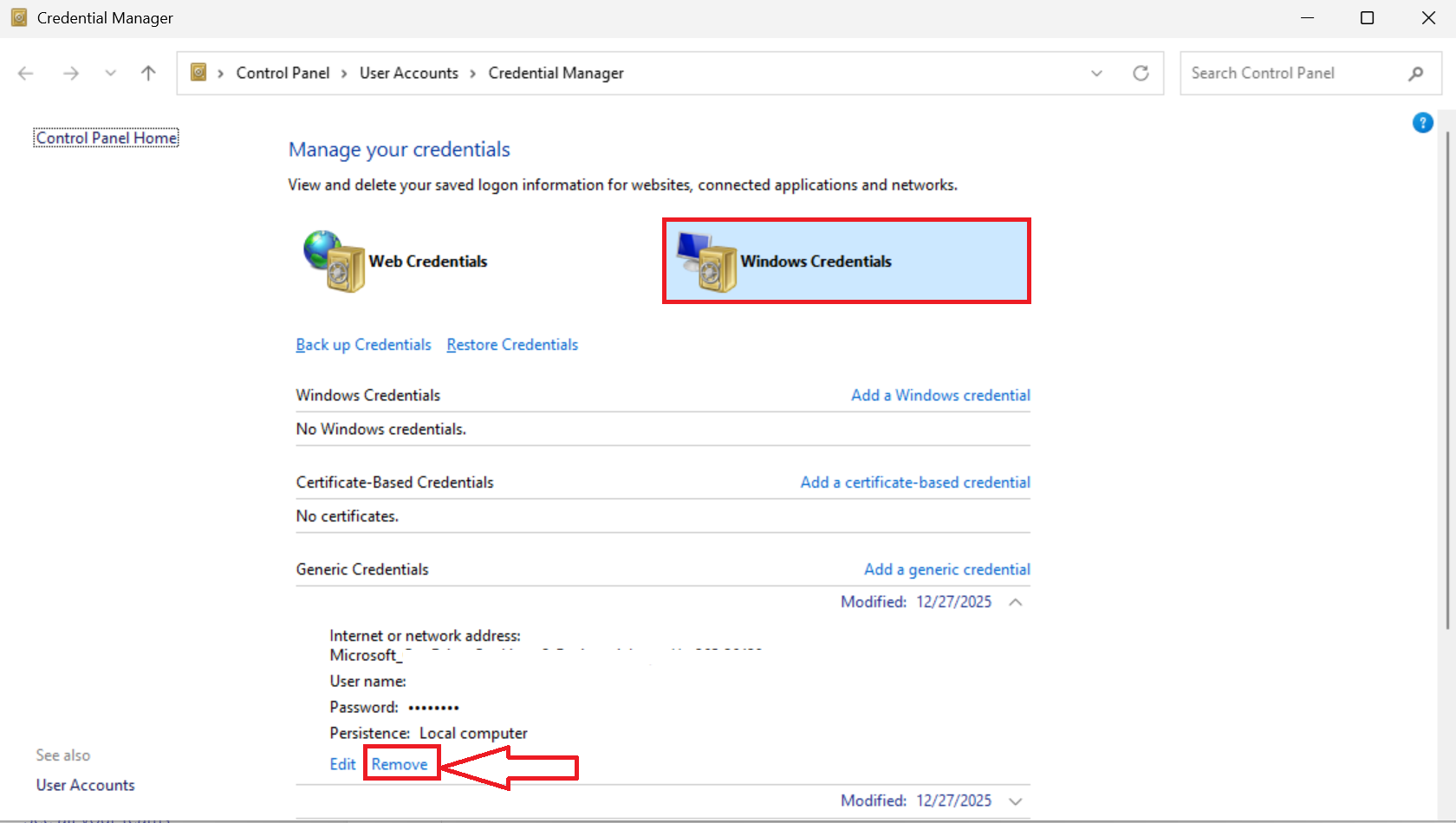1456x823 pixels.
Task: Edit the Microsoft generic credential
Action: (342, 764)
